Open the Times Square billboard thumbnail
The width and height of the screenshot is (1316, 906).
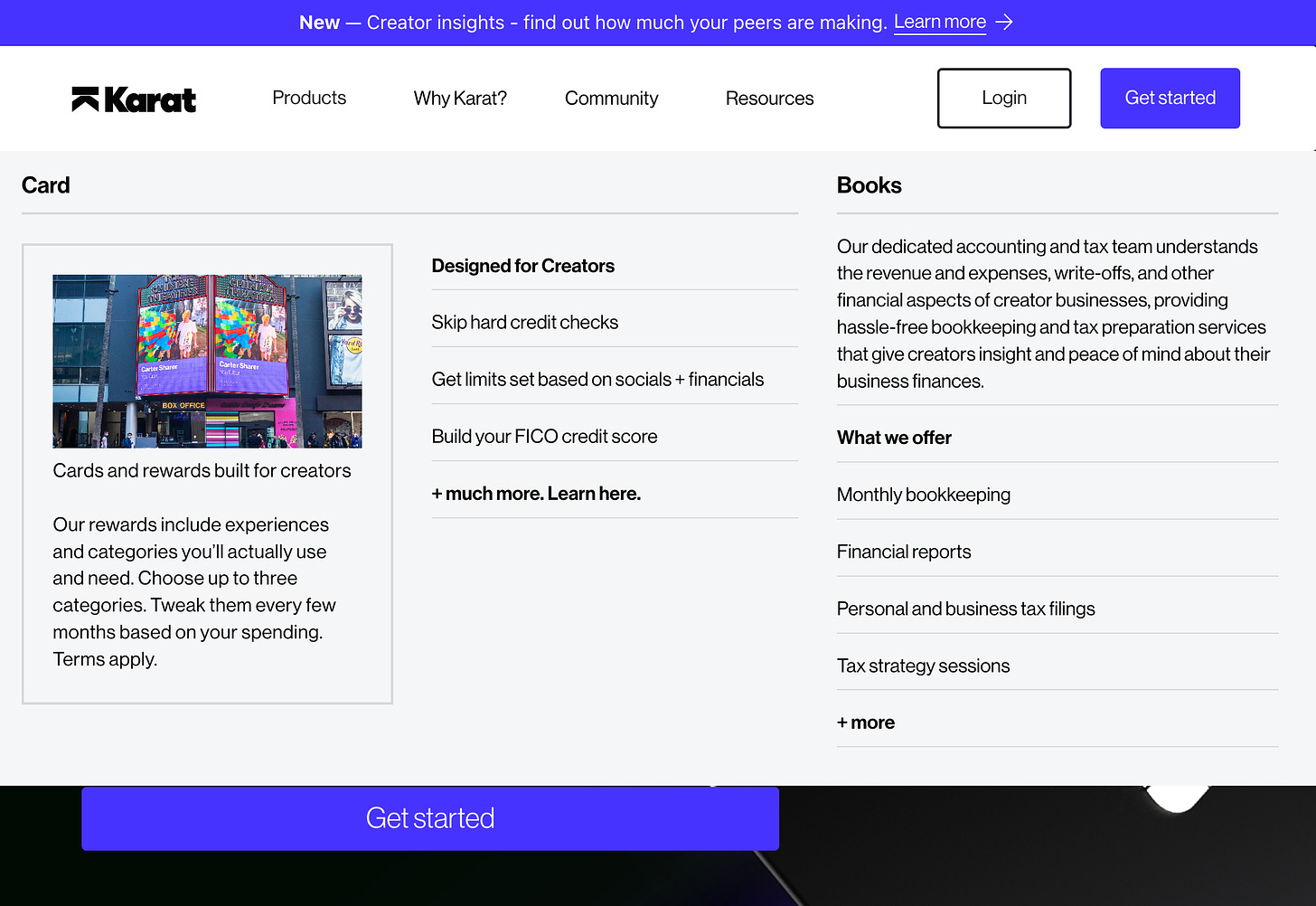207,361
